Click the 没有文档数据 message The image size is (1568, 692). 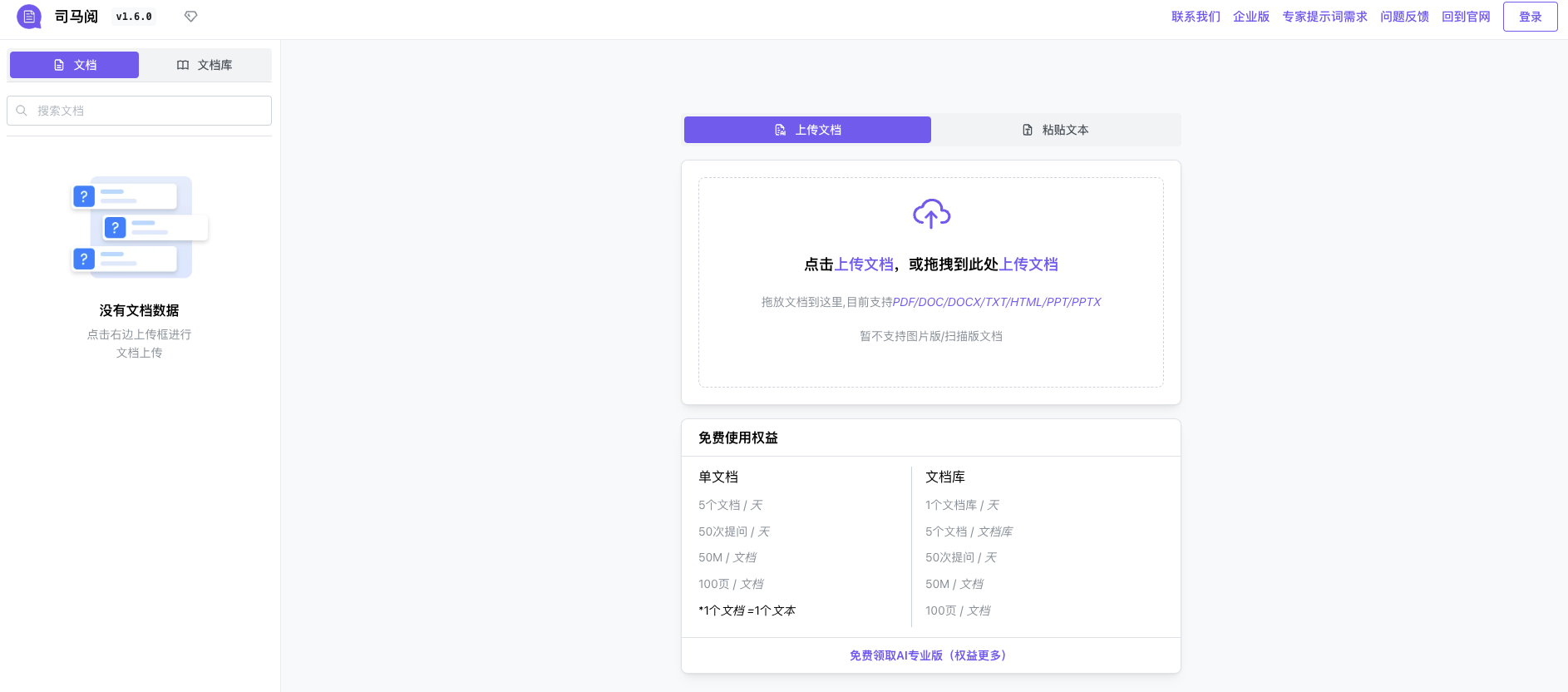139,310
